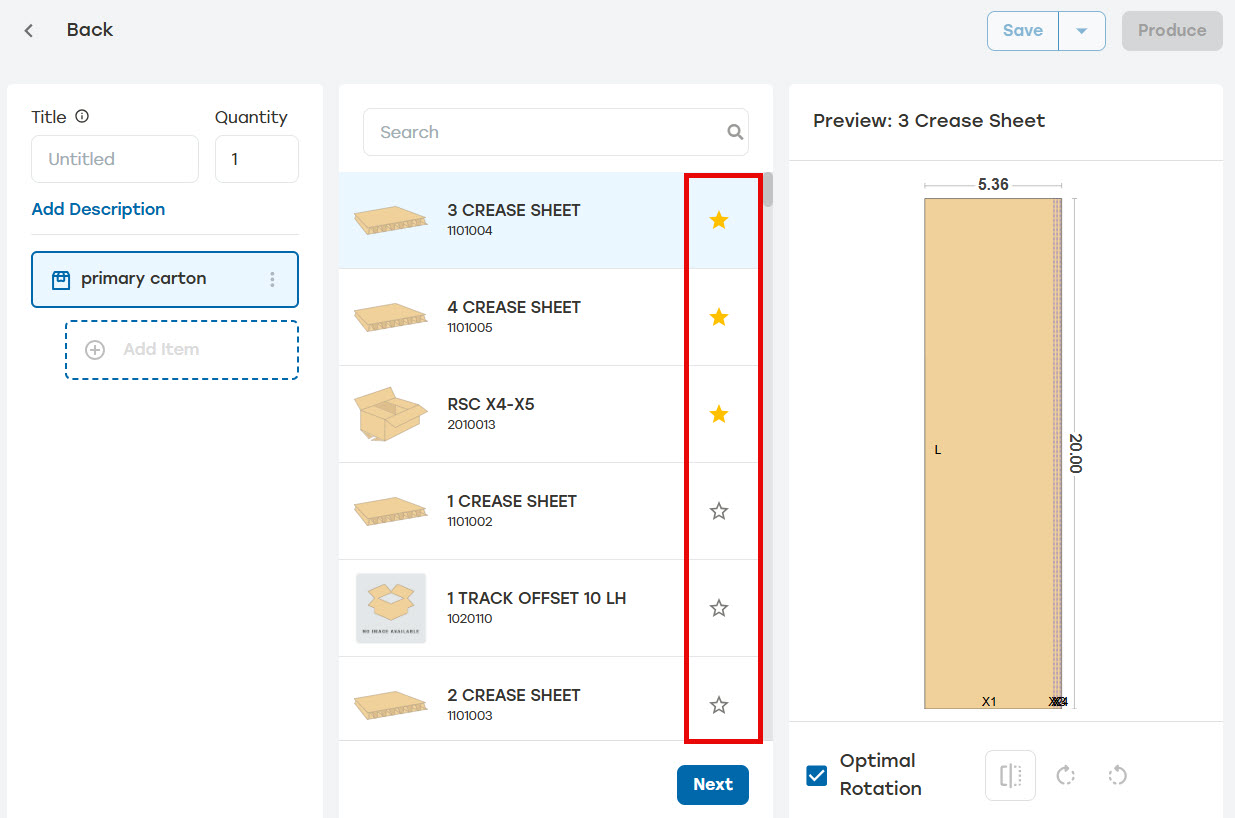Image resolution: width=1235 pixels, height=818 pixels.
Task: Open primary carton three-dot menu
Action: tap(272, 279)
